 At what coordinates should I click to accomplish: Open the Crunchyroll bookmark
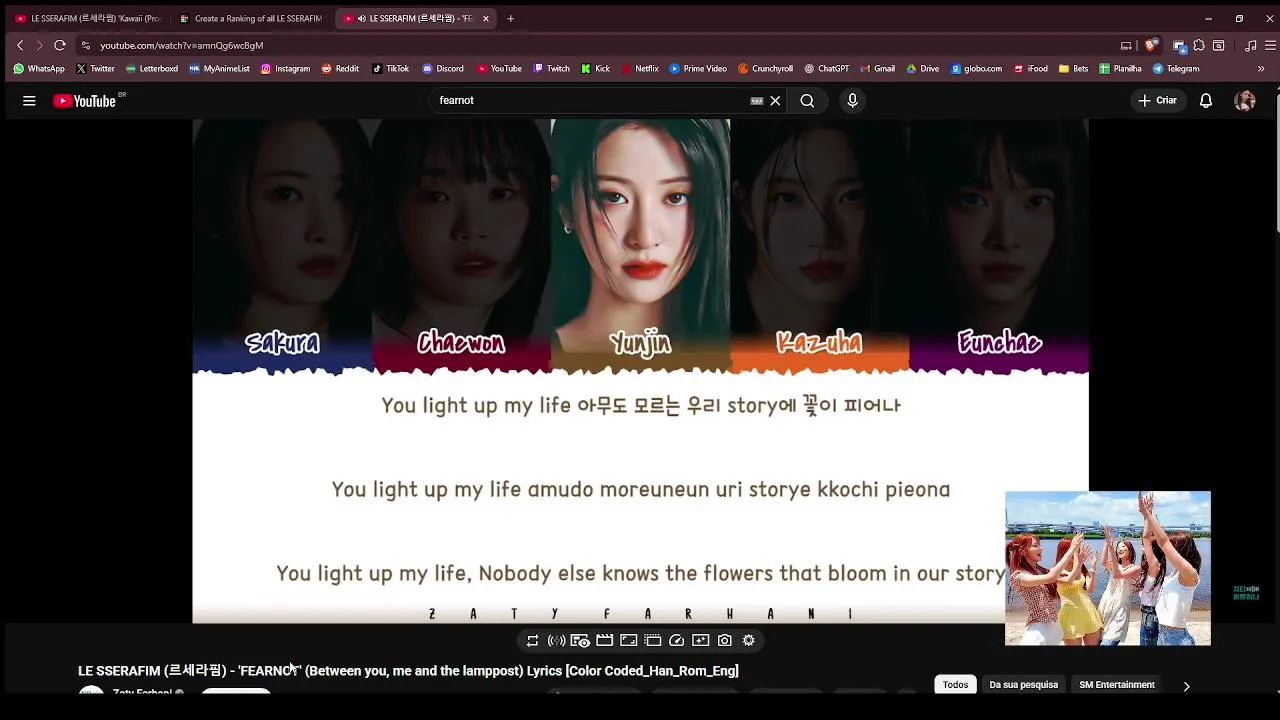tap(765, 69)
